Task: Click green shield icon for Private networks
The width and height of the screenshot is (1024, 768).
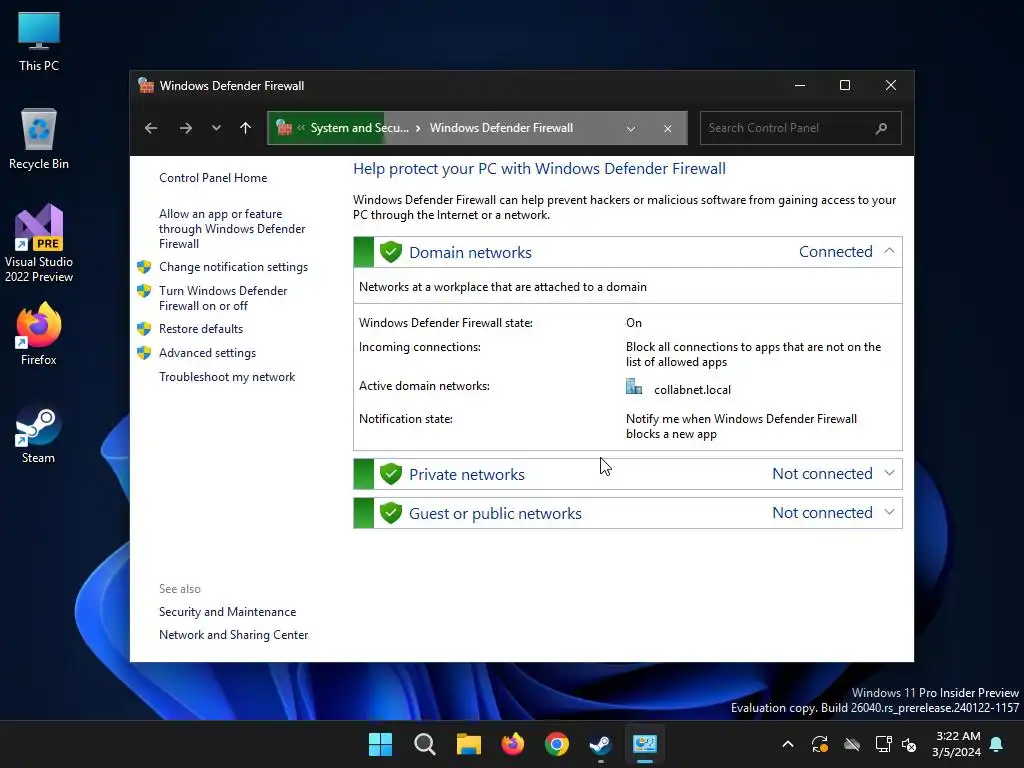Action: pos(391,474)
